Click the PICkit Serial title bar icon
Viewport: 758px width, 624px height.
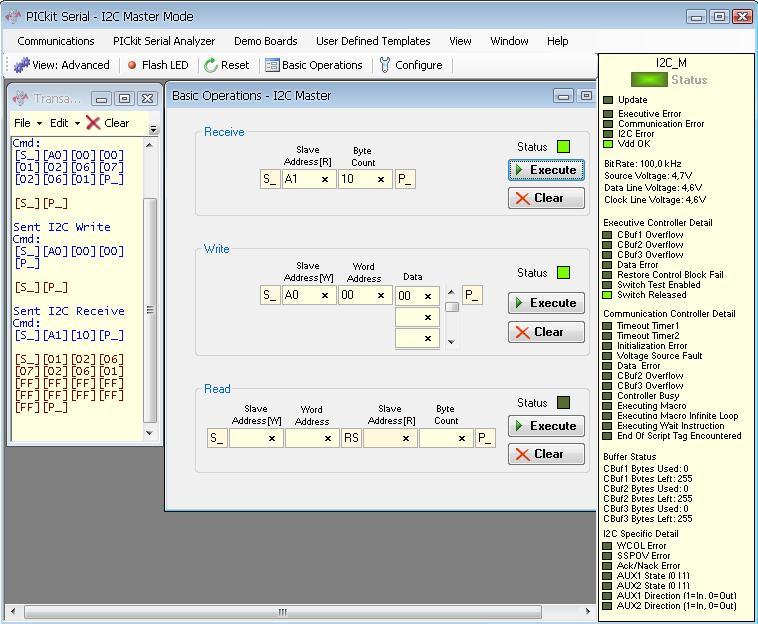coord(13,16)
